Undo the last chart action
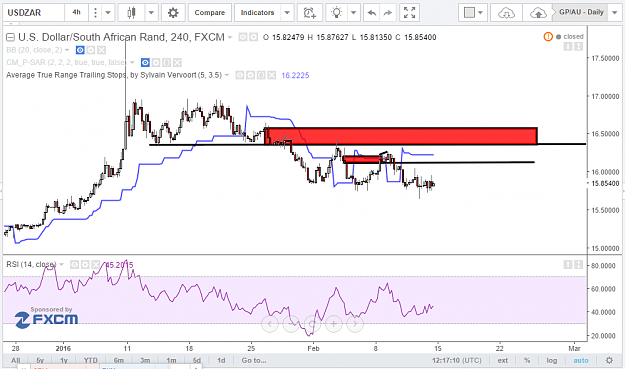This screenshot has height=369, width=625. 372,13
